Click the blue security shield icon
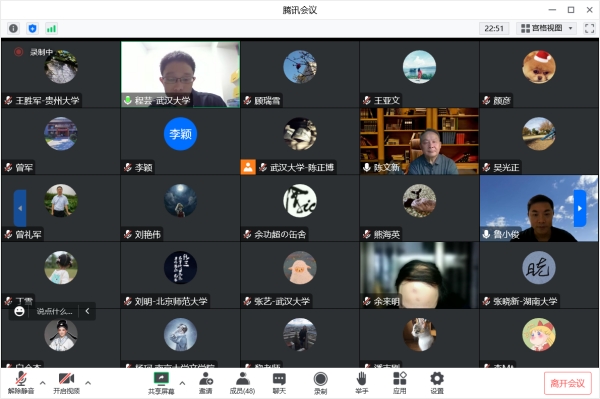Image resolution: width=600 pixels, height=399 pixels. point(33,28)
